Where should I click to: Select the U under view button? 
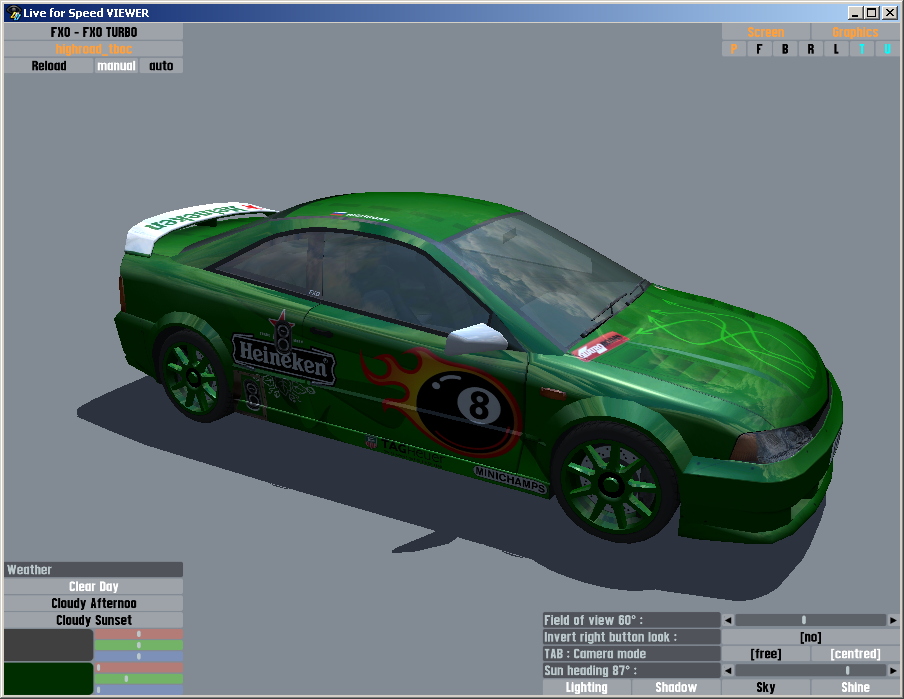[x=887, y=49]
